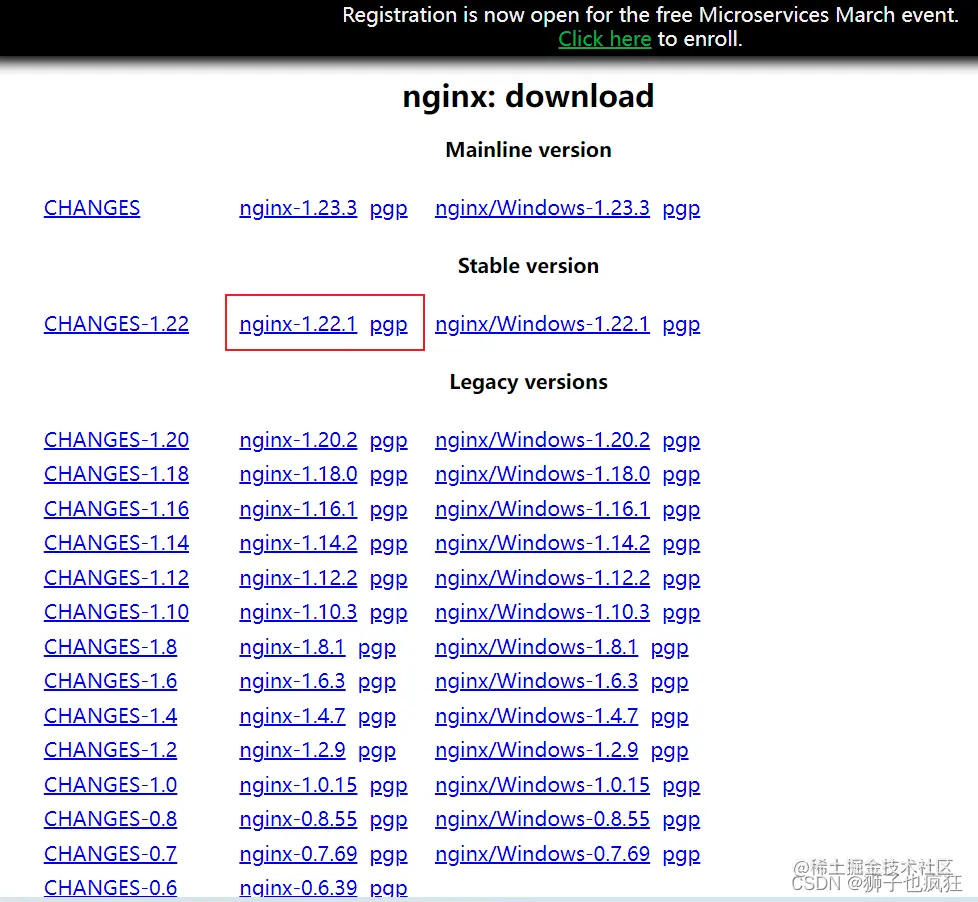Download nginx-1.22.1 stable source
The width and height of the screenshot is (978, 902).
tap(298, 324)
